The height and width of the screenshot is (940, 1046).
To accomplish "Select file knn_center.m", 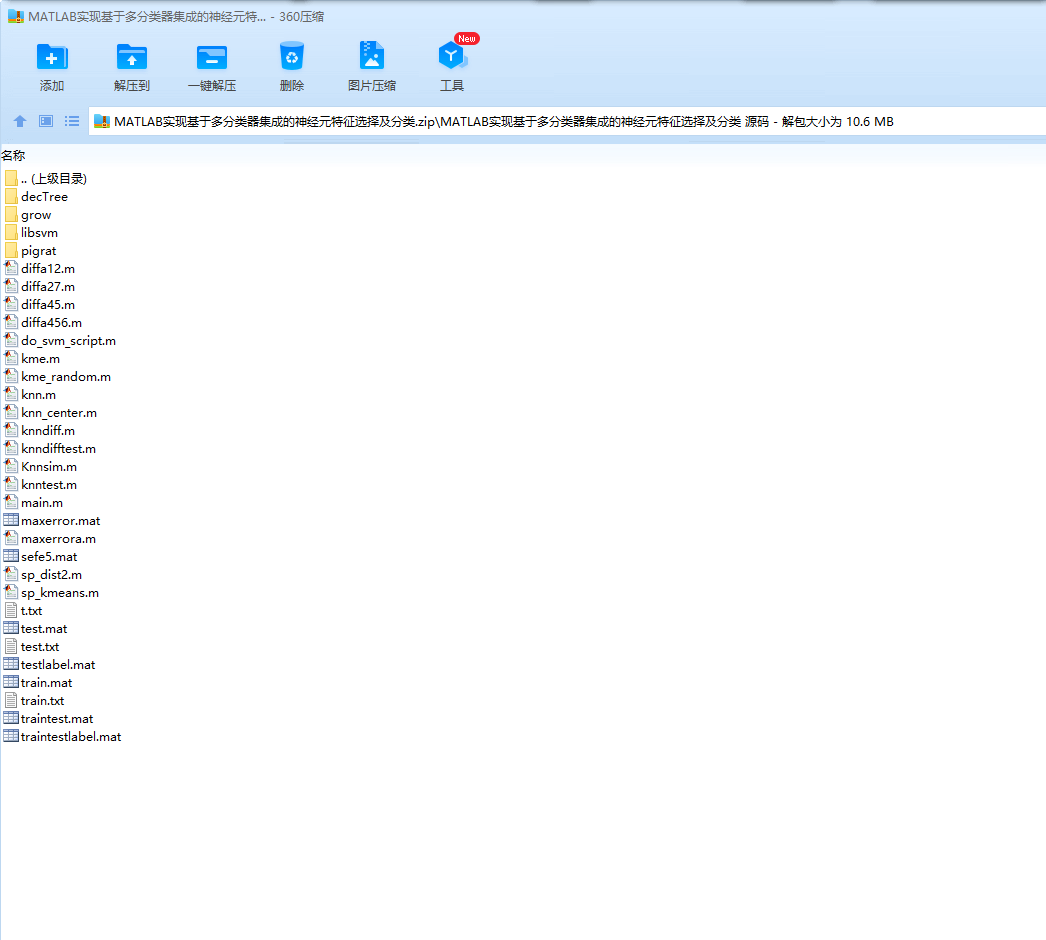I will click(x=51, y=413).
